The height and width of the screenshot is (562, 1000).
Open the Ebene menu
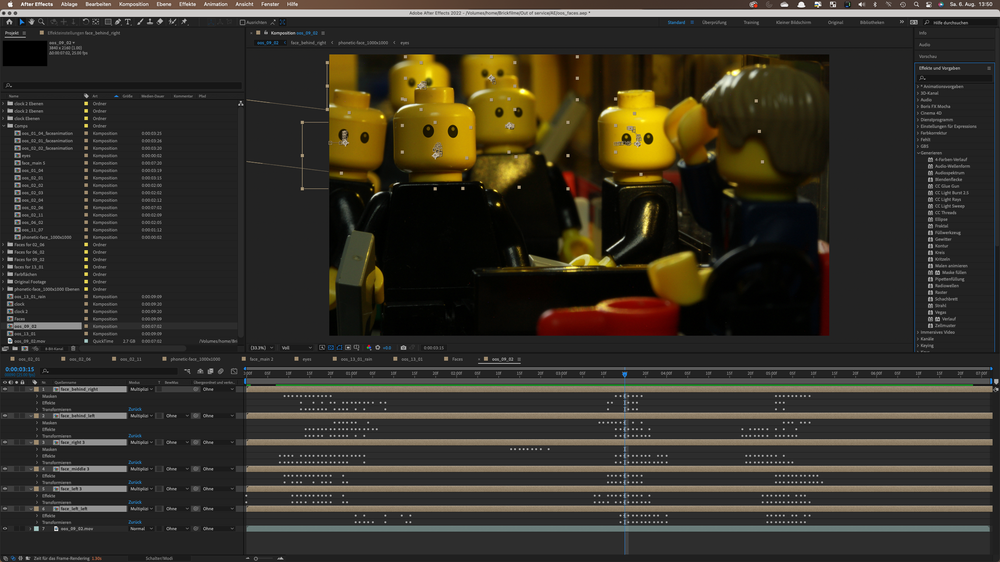pos(164,4)
